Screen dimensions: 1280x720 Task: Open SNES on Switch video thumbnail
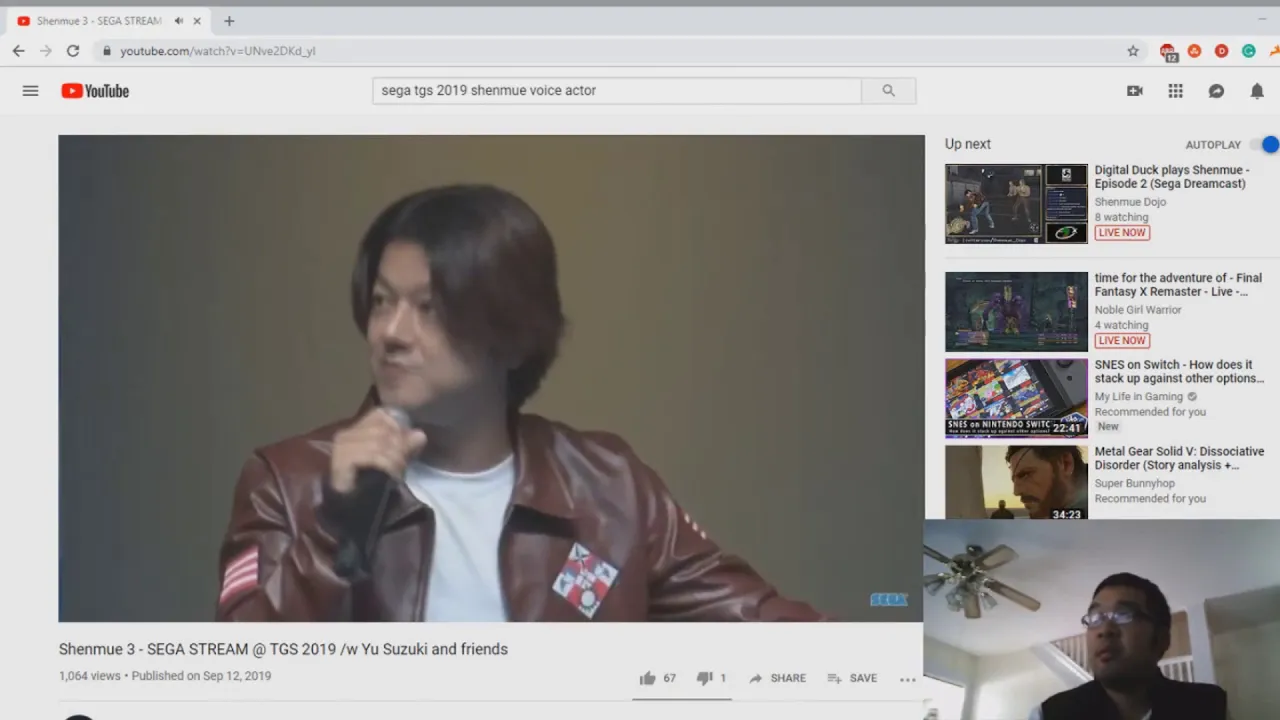1016,398
